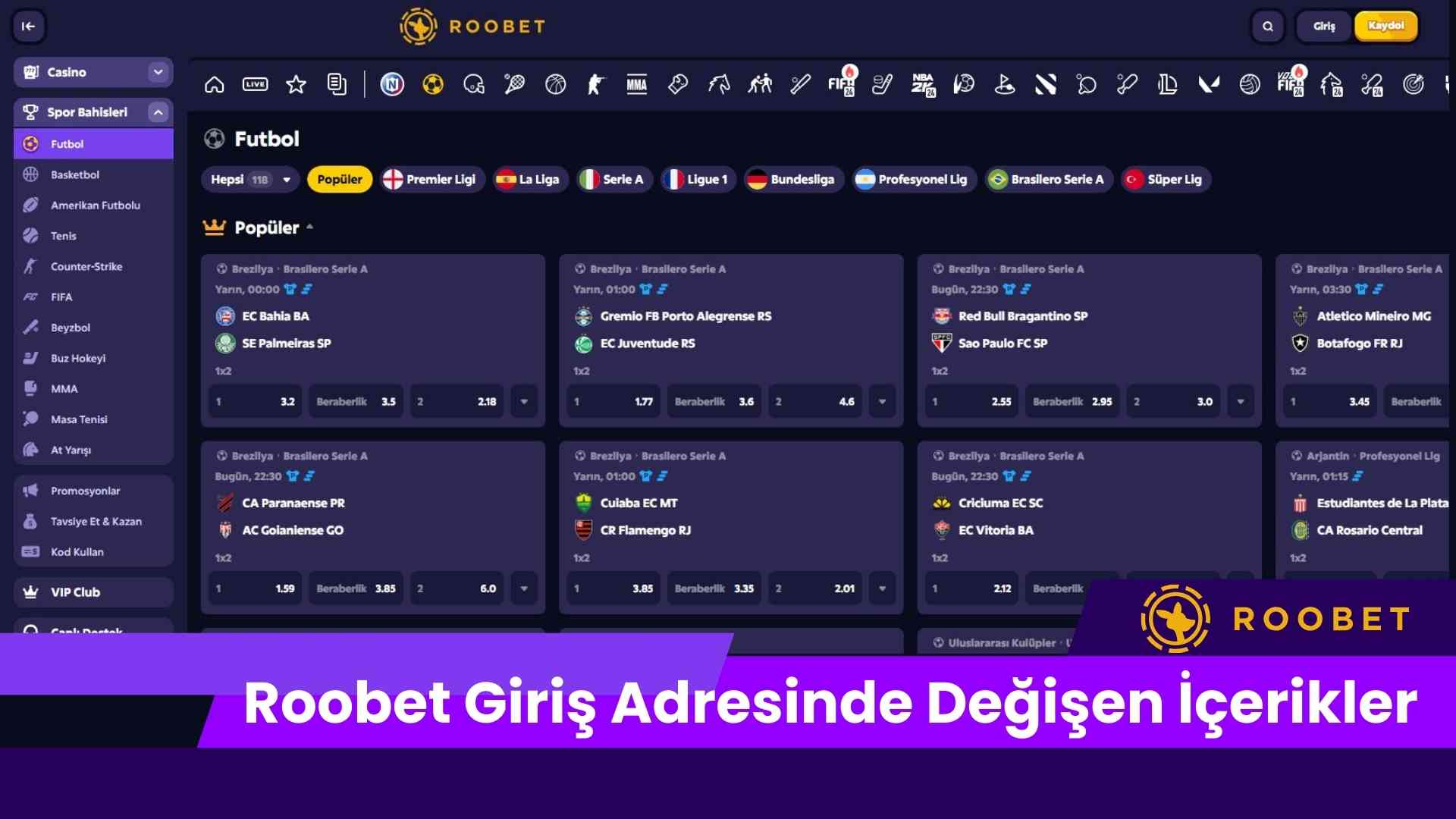Open the bet slip list icon
The image size is (1456, 819).
[x=337, y=84]
